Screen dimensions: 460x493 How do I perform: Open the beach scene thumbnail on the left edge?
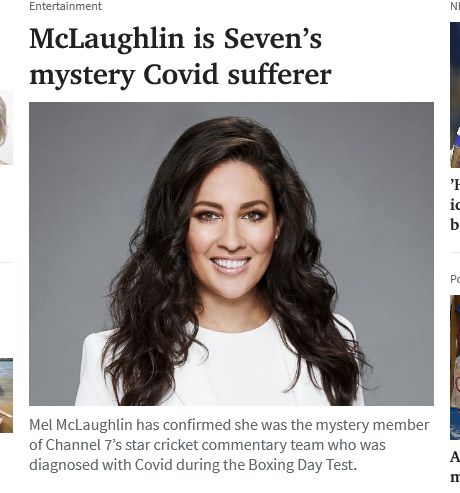coord(6,395)
